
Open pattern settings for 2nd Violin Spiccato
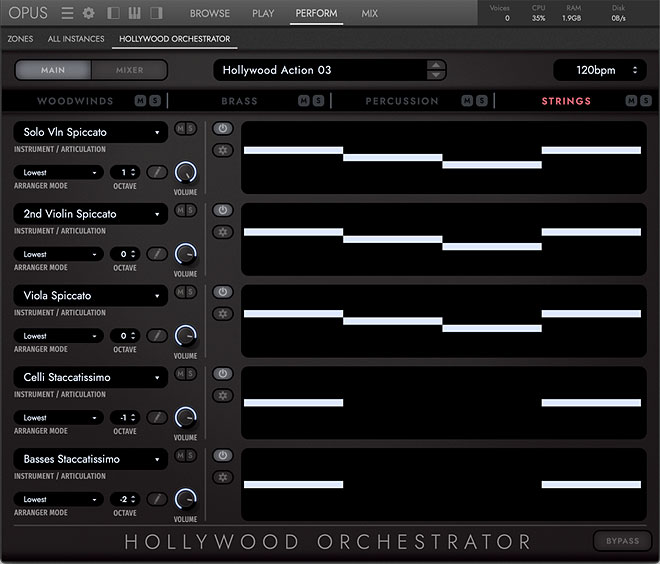pyautogui.click(x=223, y=232)
